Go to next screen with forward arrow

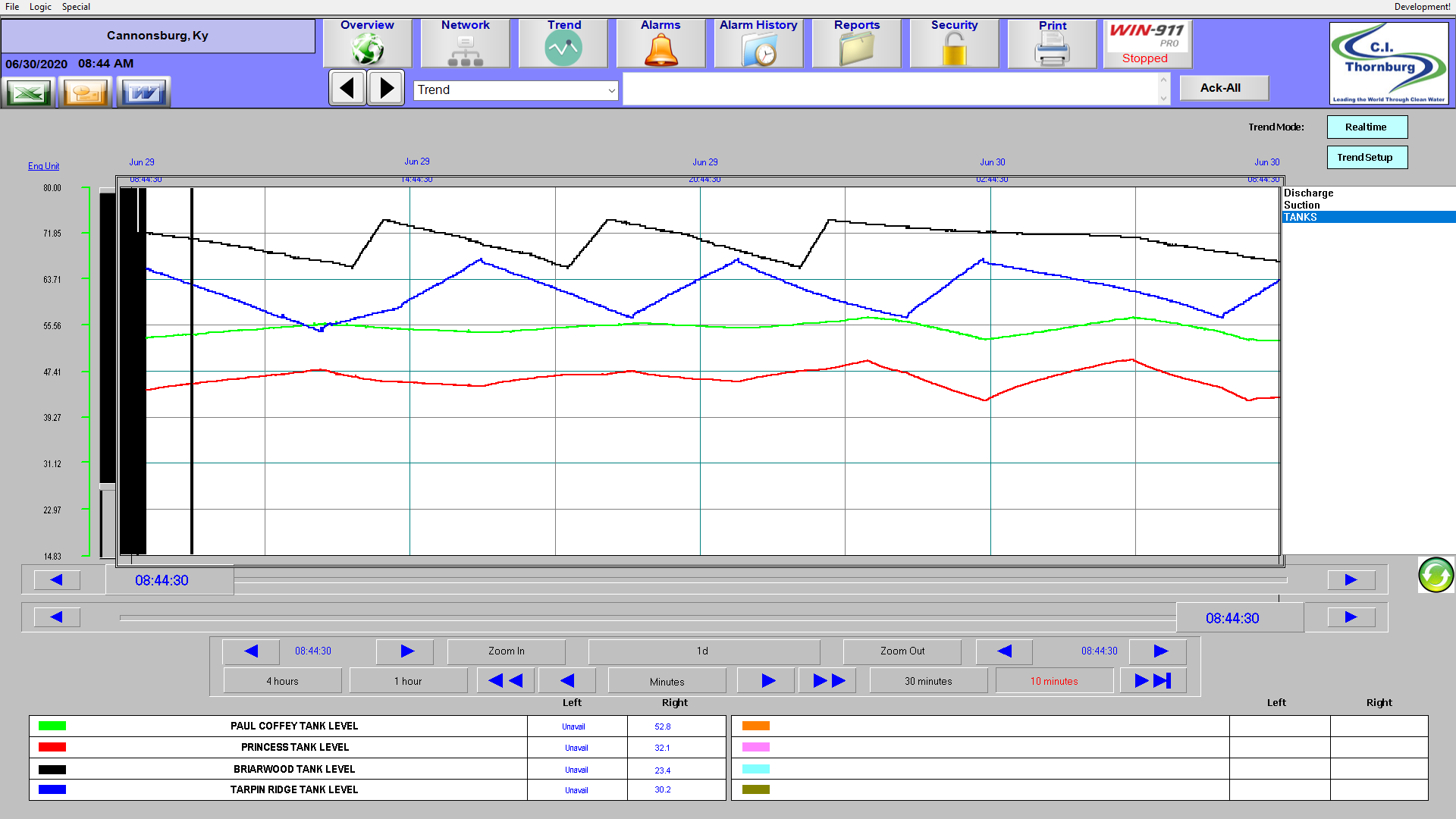(386, 88)
